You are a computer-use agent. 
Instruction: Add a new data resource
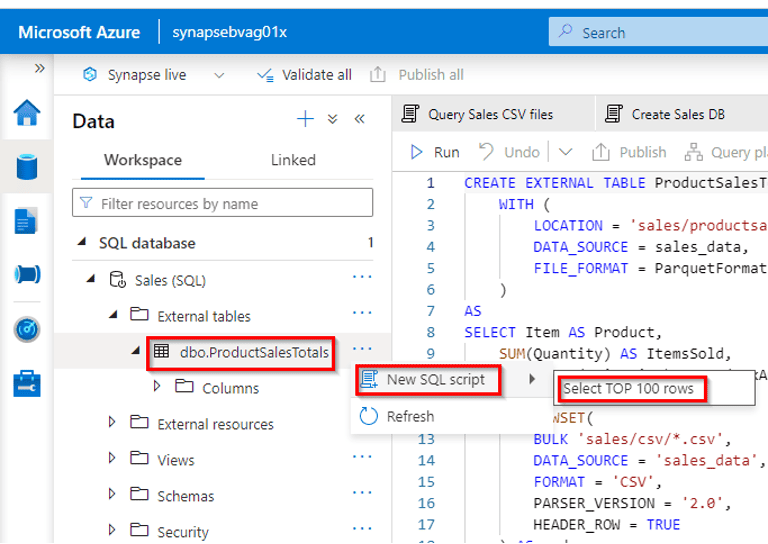coord(305,119)
